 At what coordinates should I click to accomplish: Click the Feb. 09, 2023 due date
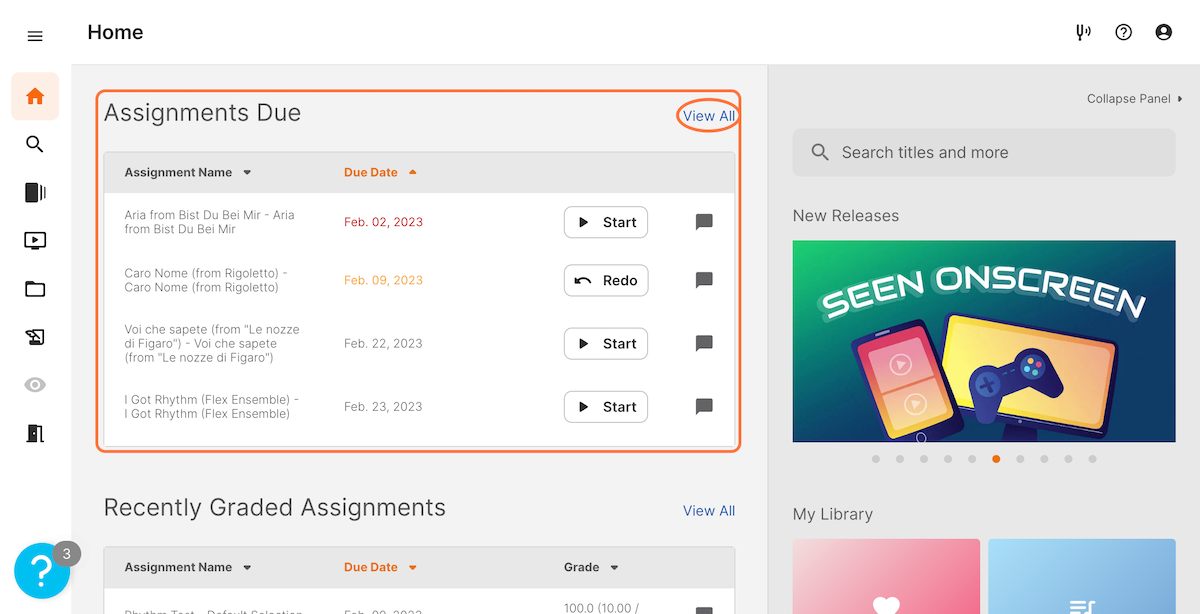tap(383, 281)
